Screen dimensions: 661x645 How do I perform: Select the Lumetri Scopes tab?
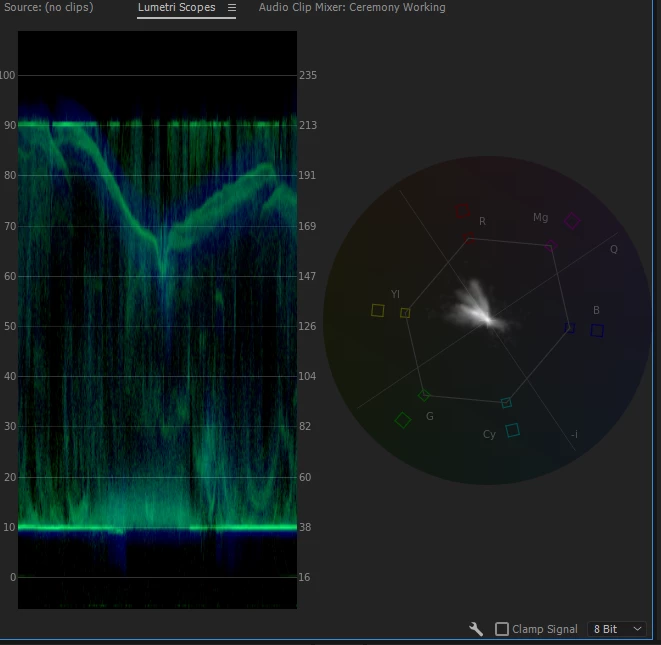pyautogui.click(x=177, y=7)
